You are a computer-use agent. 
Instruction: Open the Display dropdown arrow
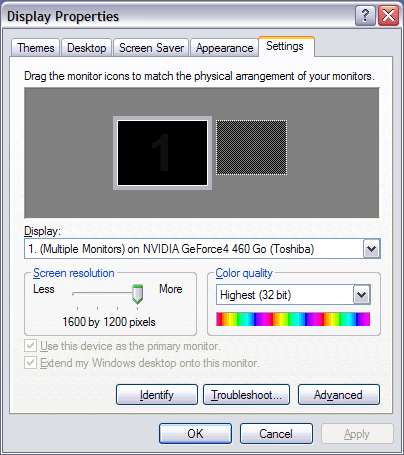[371, 249]
